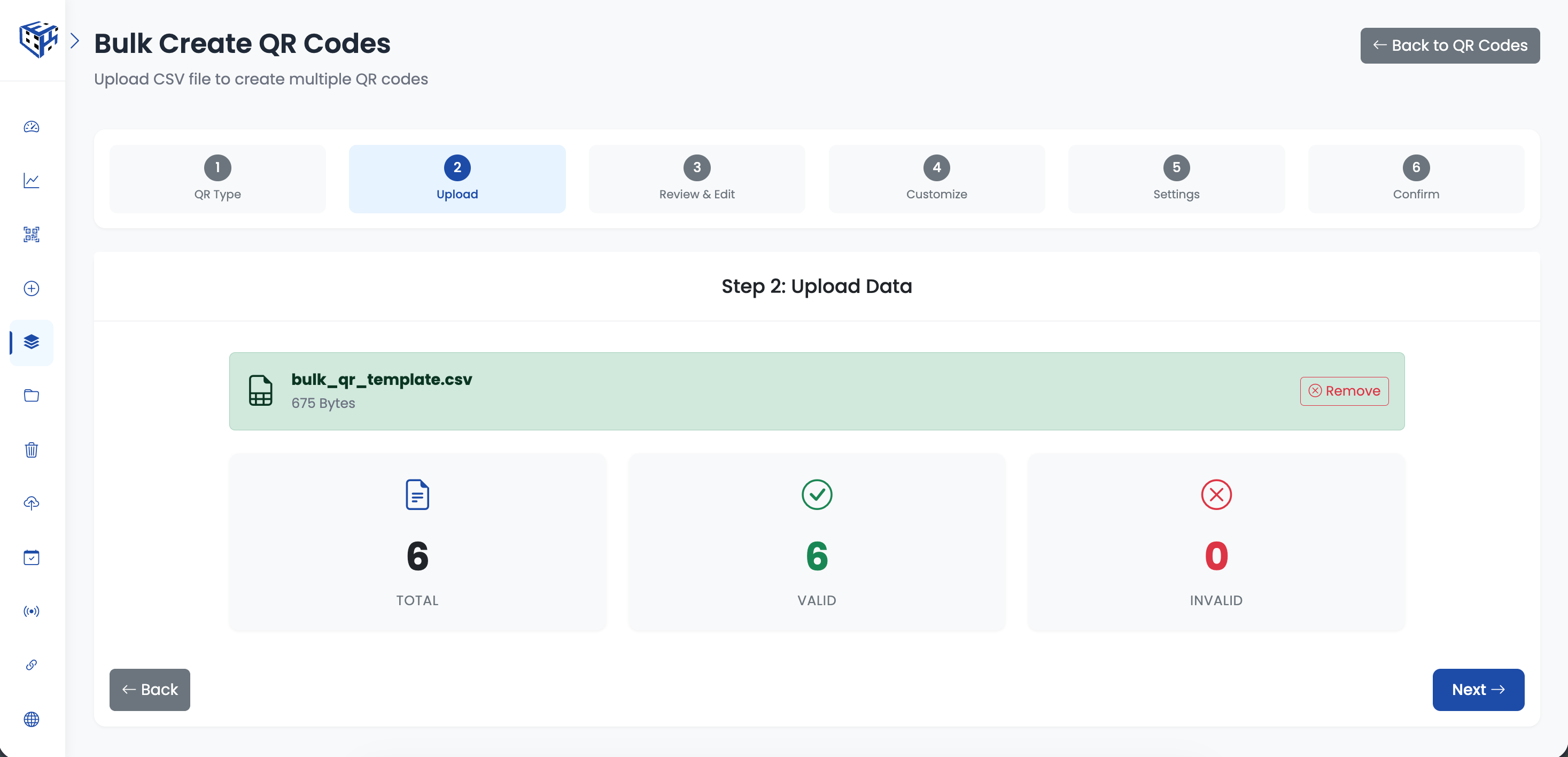
Task: Open the Dashboard from the sidebar
Action: pyautogui.click(x=30, y=127)
